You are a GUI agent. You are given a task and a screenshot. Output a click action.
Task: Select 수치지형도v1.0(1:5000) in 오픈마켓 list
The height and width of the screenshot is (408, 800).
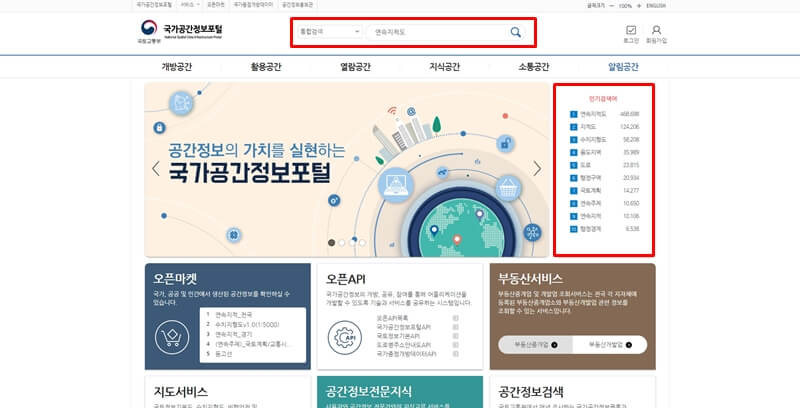point(247,324)
